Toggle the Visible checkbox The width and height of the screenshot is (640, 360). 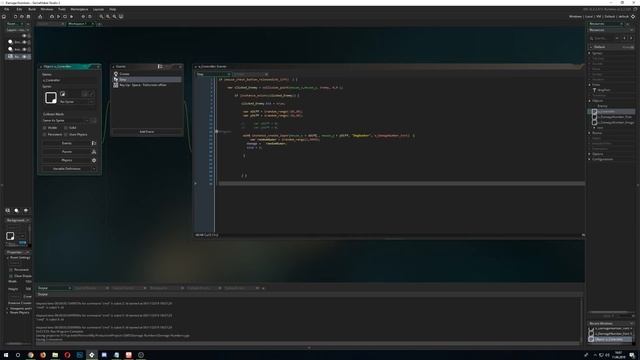pos(45,128)
